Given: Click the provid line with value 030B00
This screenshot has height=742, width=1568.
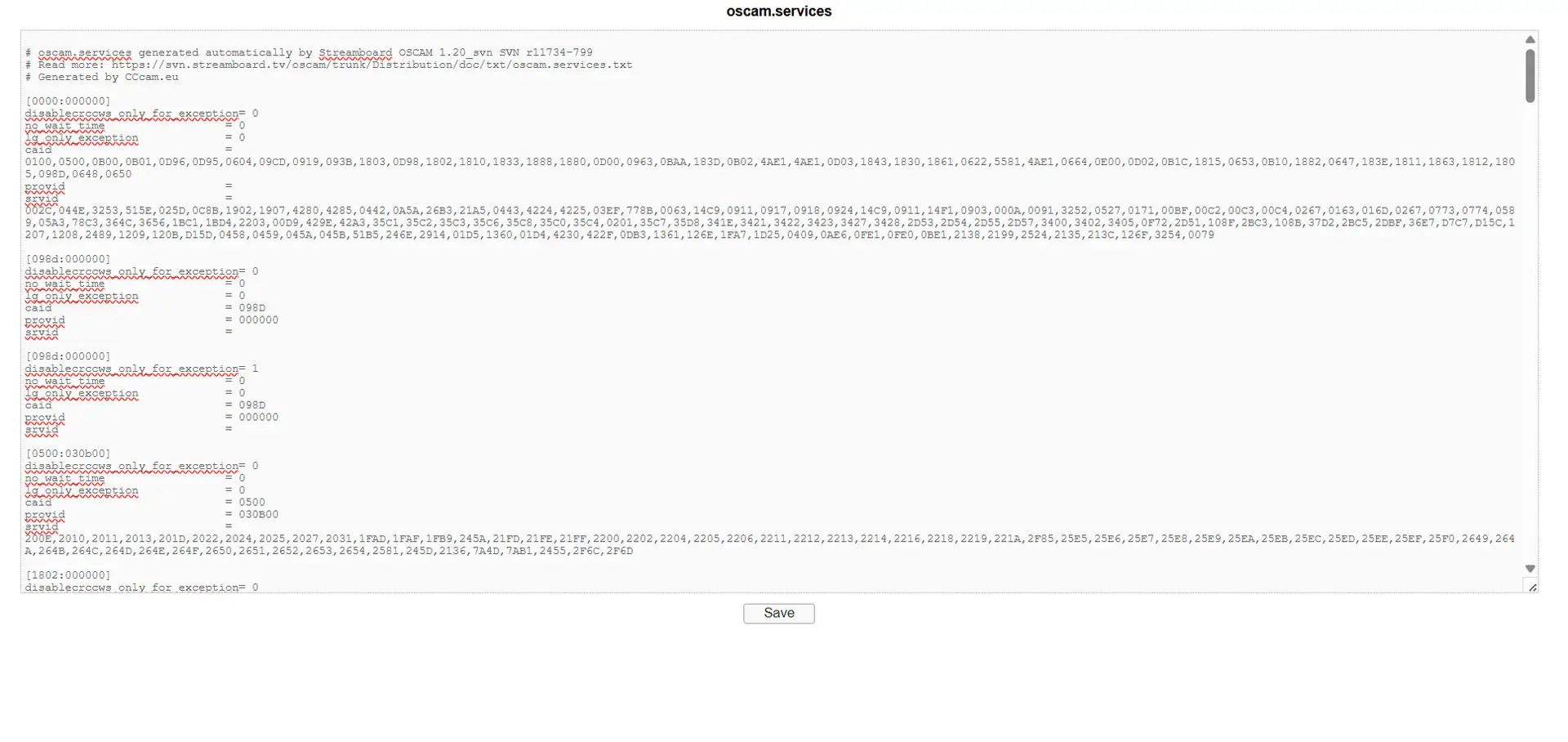Looking at the screenshot, I should [x=151, y=515].
